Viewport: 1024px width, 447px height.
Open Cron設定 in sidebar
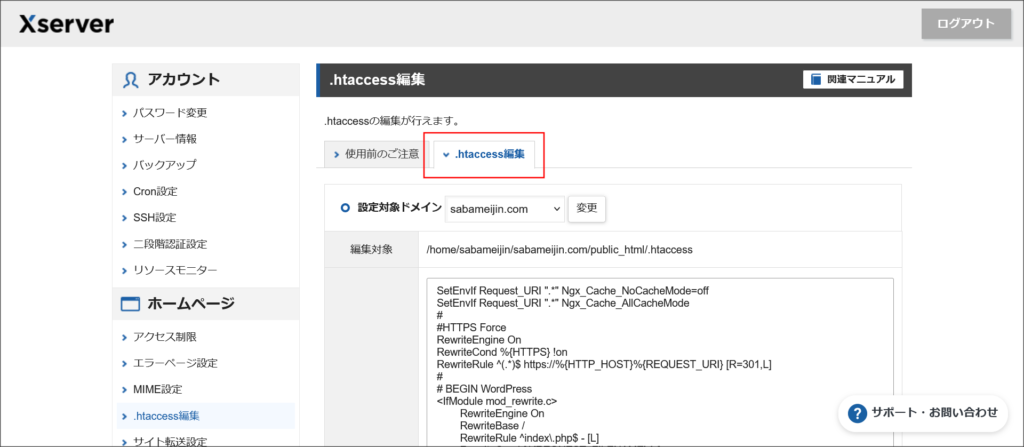click(x=155, y=191)
